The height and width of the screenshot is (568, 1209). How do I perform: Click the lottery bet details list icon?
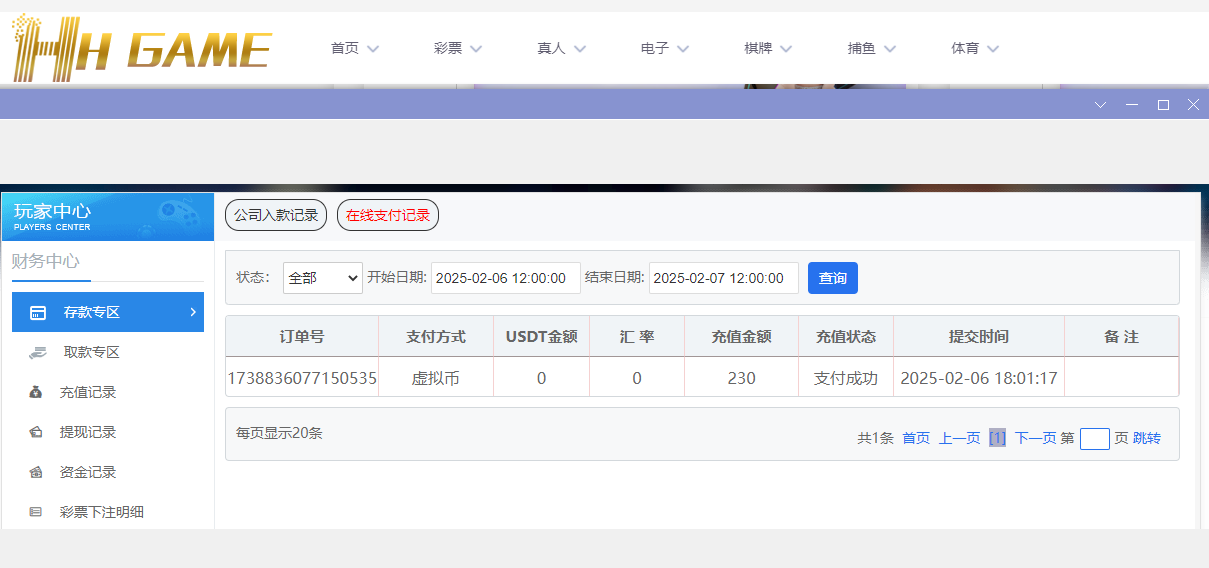point(36,512)
